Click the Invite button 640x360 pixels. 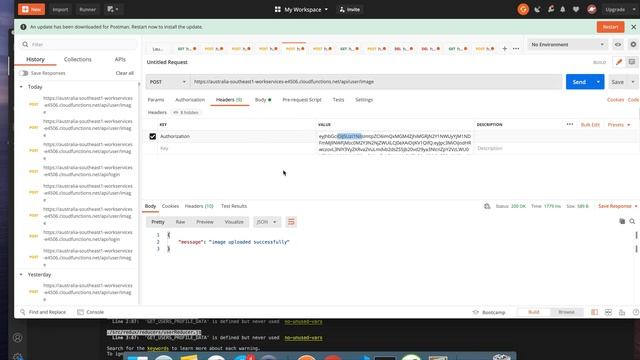pyautogui.click(x=350, y=9)
